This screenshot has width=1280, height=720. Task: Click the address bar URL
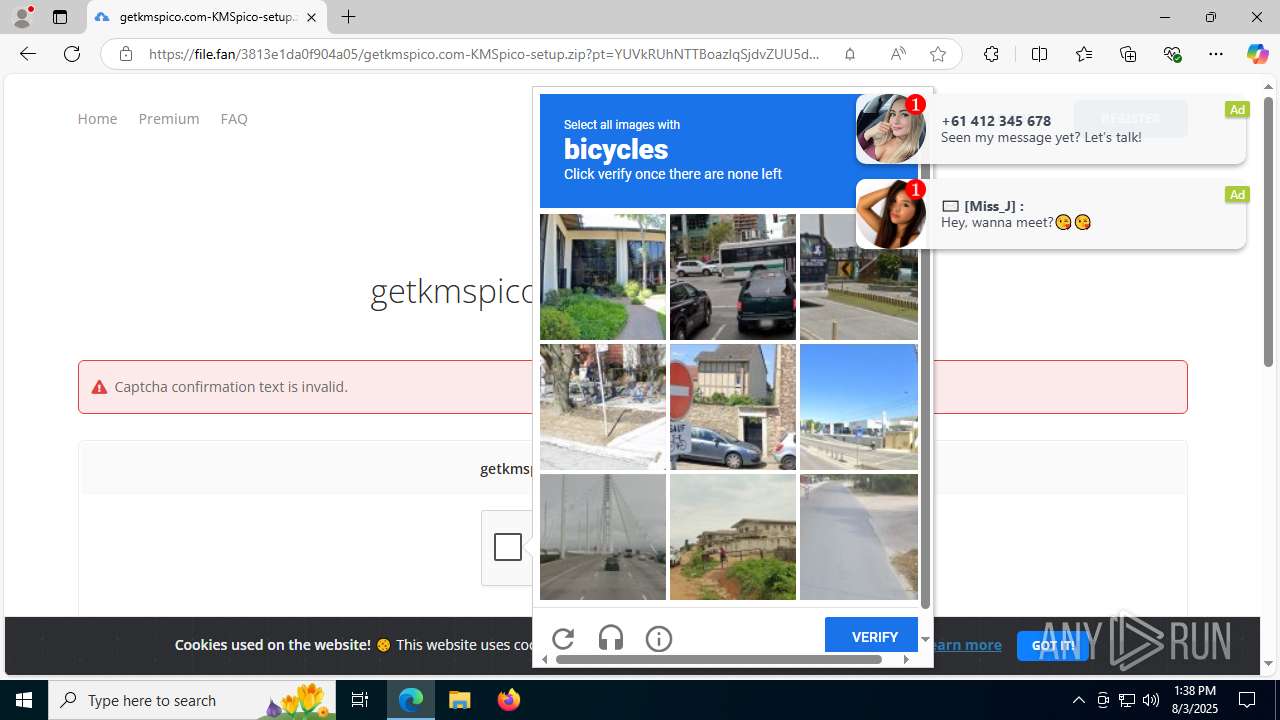pyautogui.click(x=484, y=54)
